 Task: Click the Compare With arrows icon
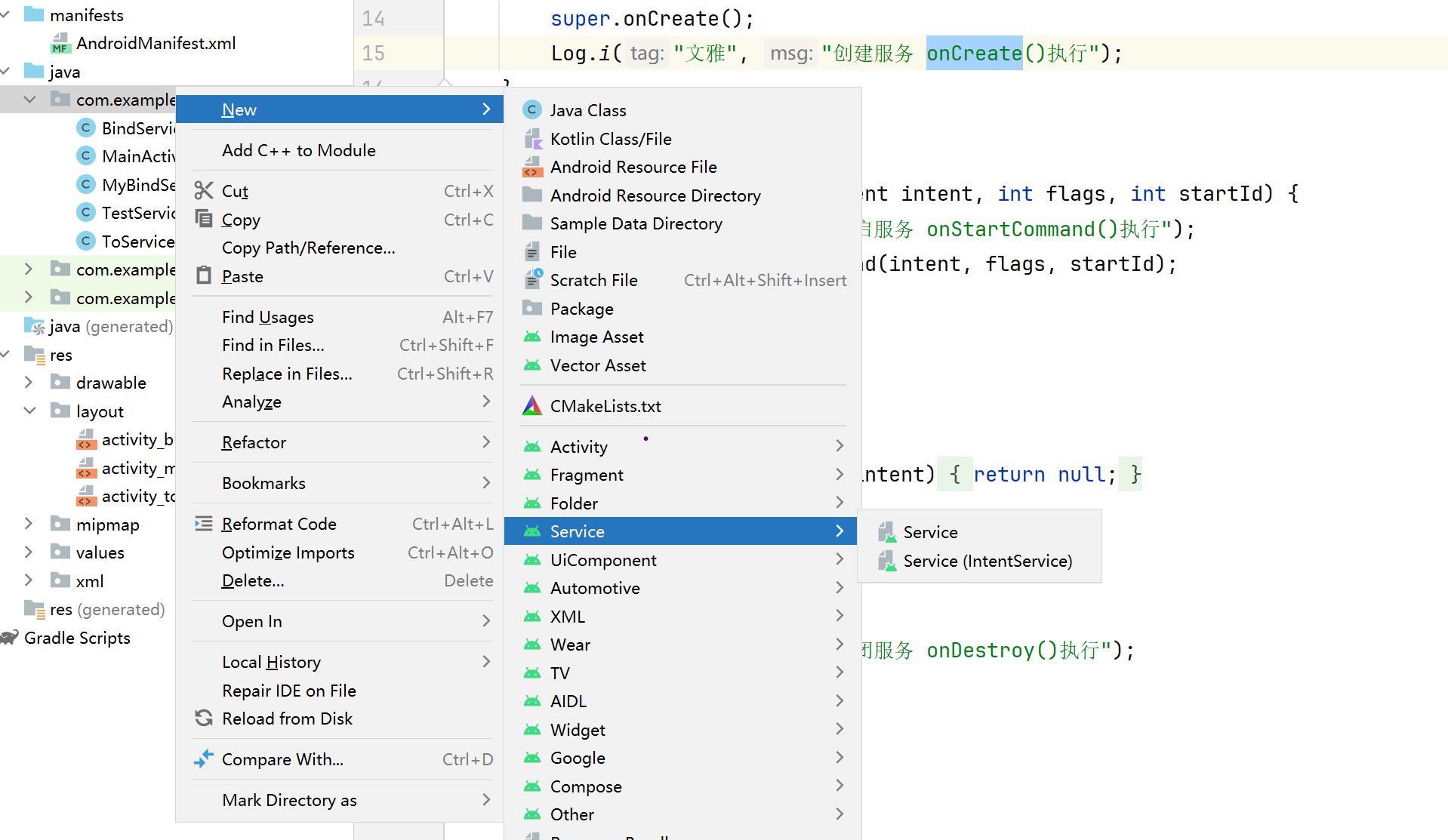tap(204, 759)
